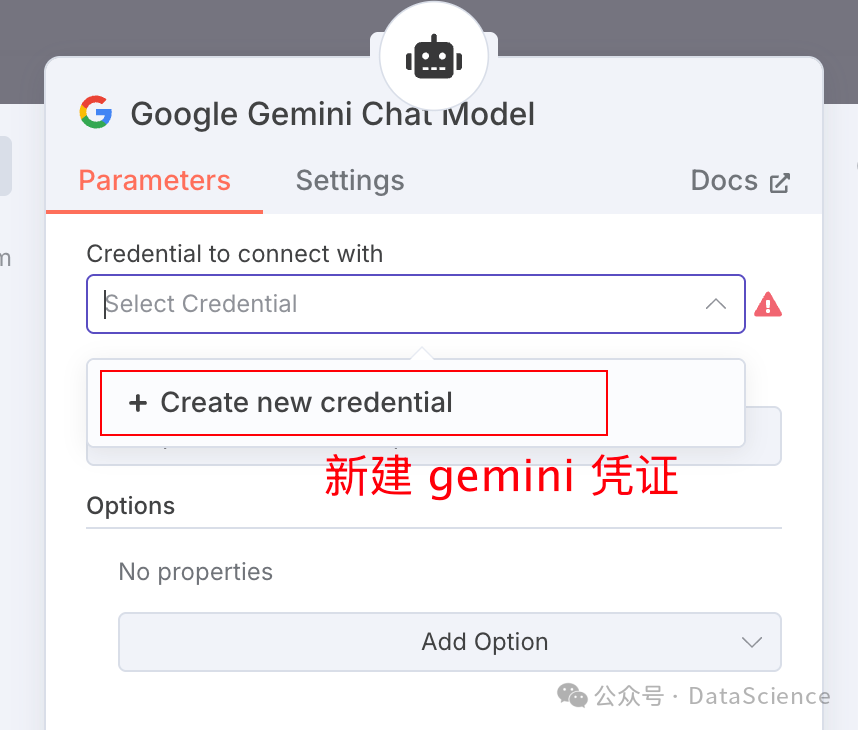Click the Google G logo icon
858x730 pixels.
(96, 112)
